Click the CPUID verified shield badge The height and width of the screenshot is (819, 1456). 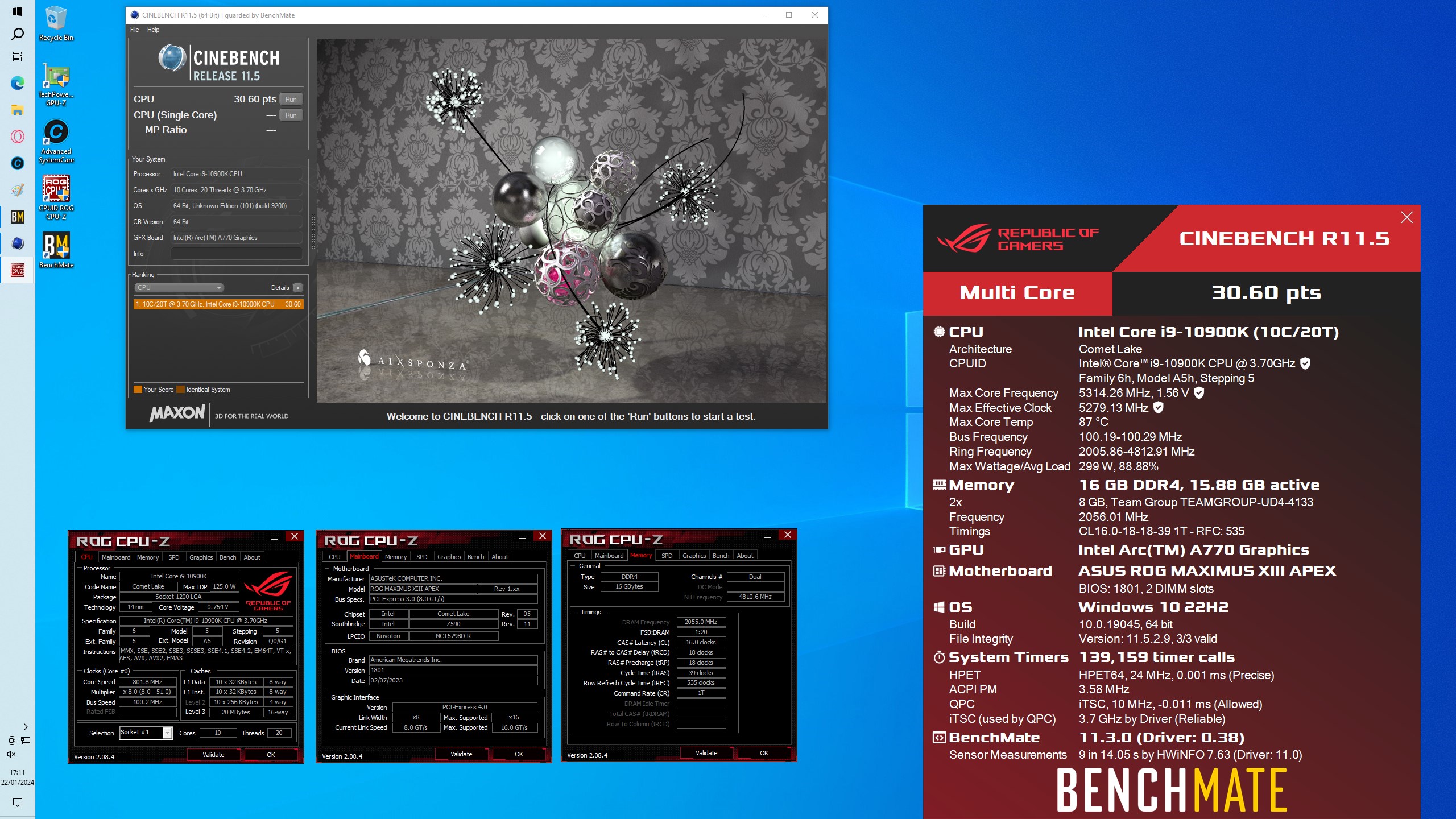pos(1305,363)
